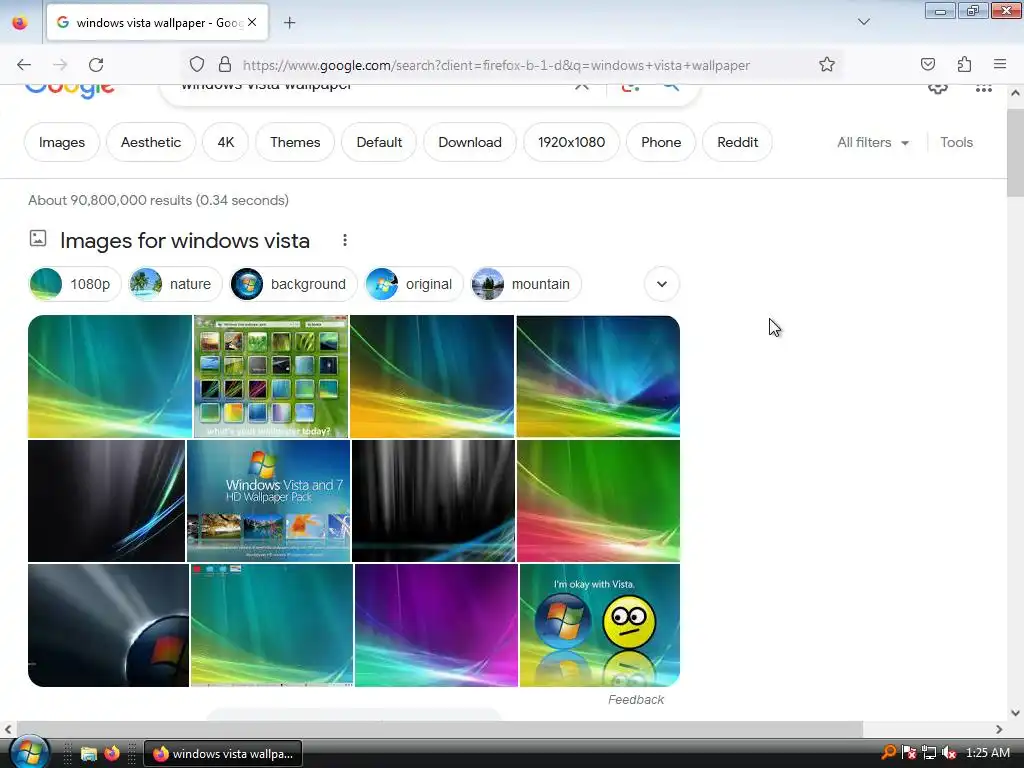View site security via the padlock icon

click(x=225, y=65)
